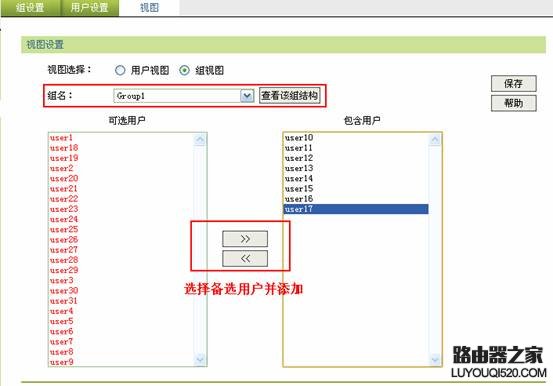This screenshot has height=386, width=553.
Task: Select user19 in available users list
Action: (x=122, y=158)
